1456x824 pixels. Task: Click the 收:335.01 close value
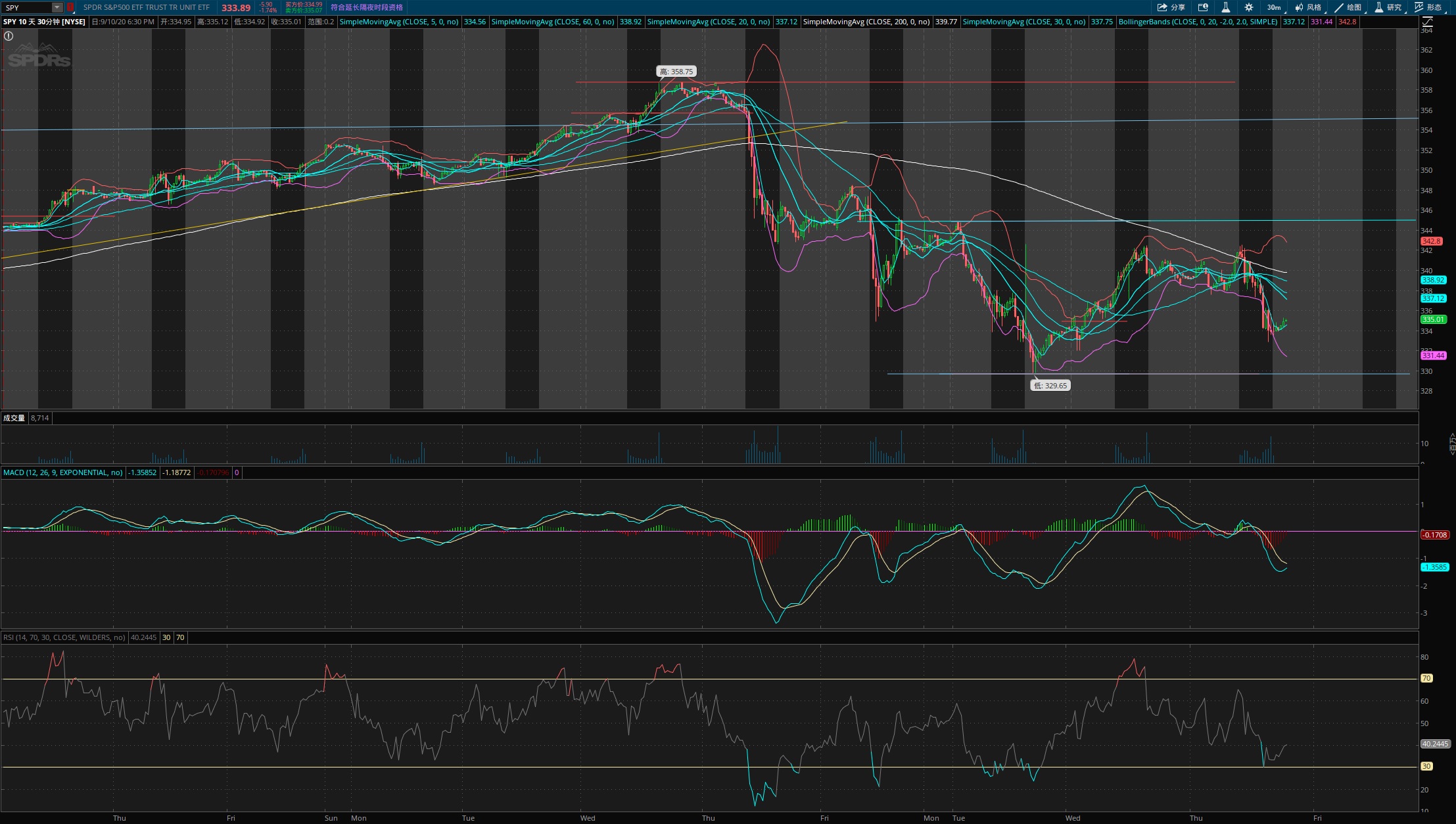pos(287,22)
